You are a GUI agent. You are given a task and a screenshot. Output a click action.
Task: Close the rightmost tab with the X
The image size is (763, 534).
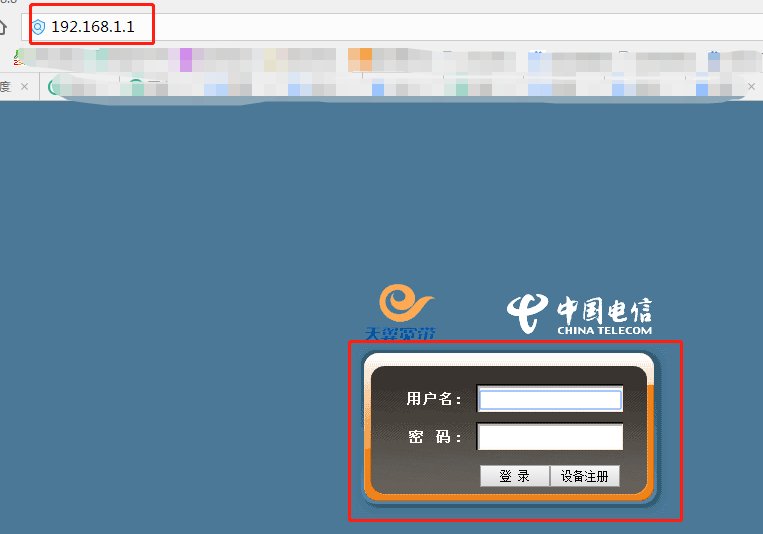[751, 87]
